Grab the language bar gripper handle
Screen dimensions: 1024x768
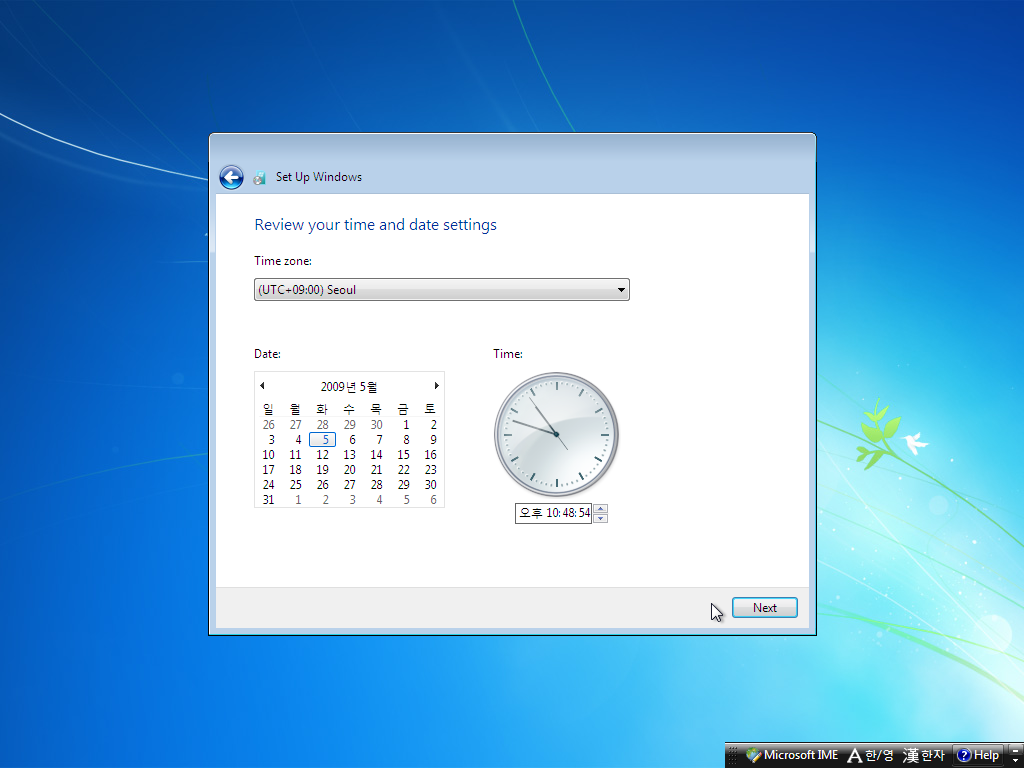point(734,756)
